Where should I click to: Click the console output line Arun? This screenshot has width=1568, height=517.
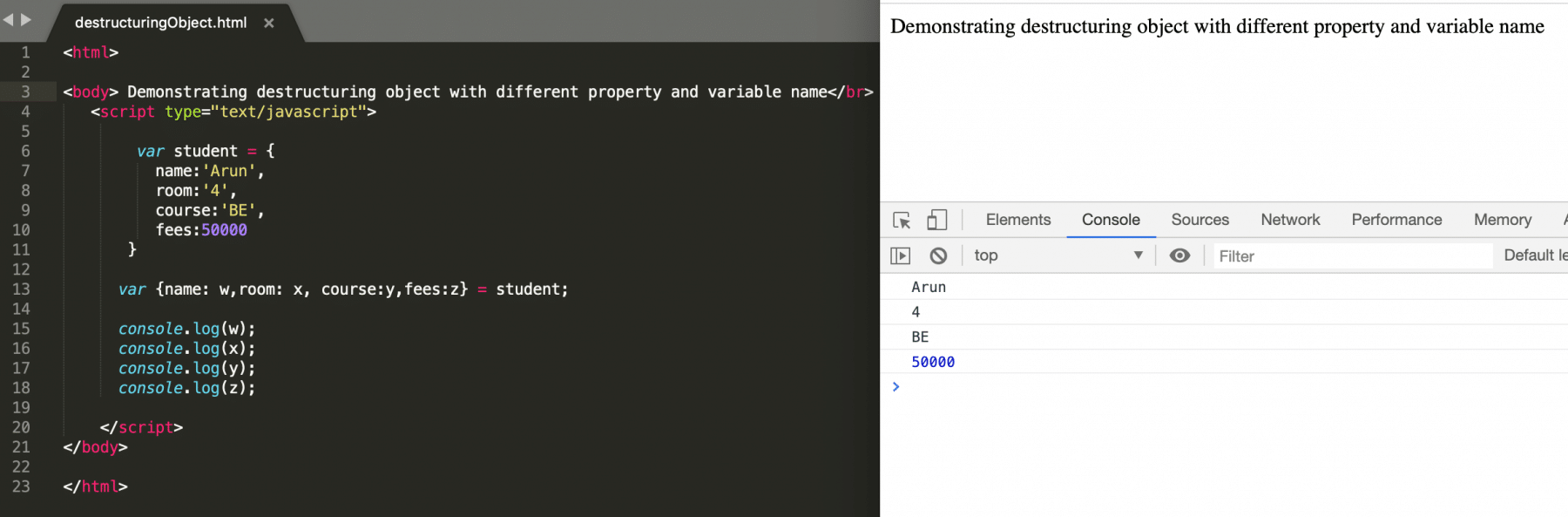click(x=929, y=287)
